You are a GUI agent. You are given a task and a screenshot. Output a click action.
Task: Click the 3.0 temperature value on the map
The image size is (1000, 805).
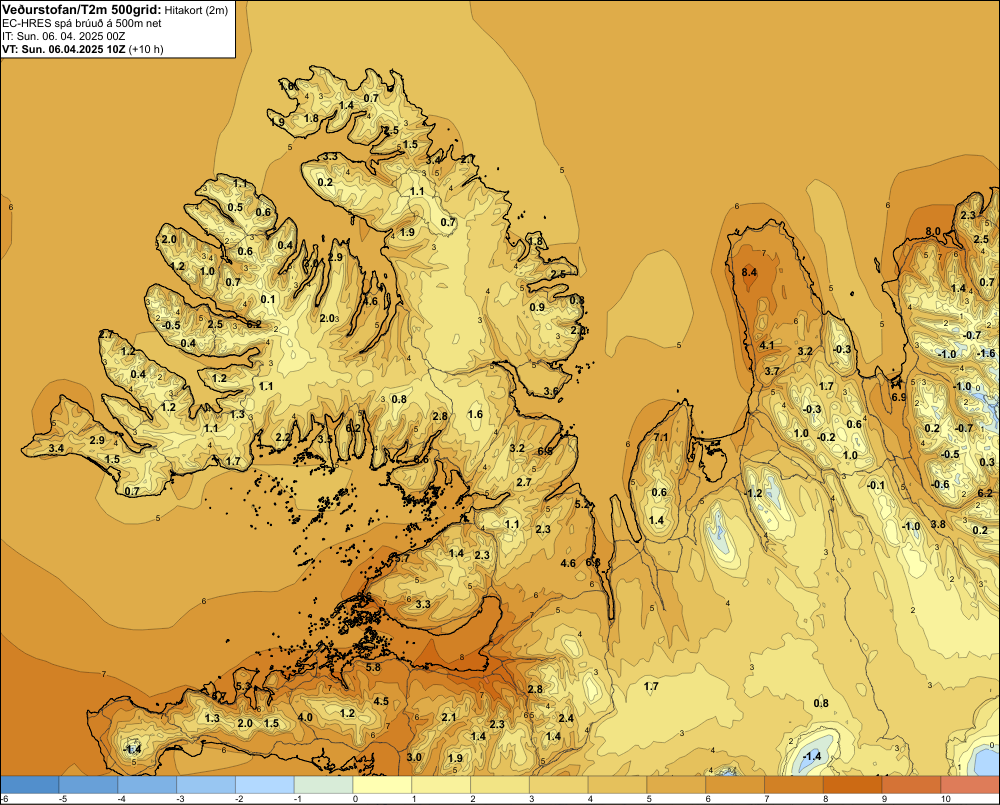click(414, 757)
